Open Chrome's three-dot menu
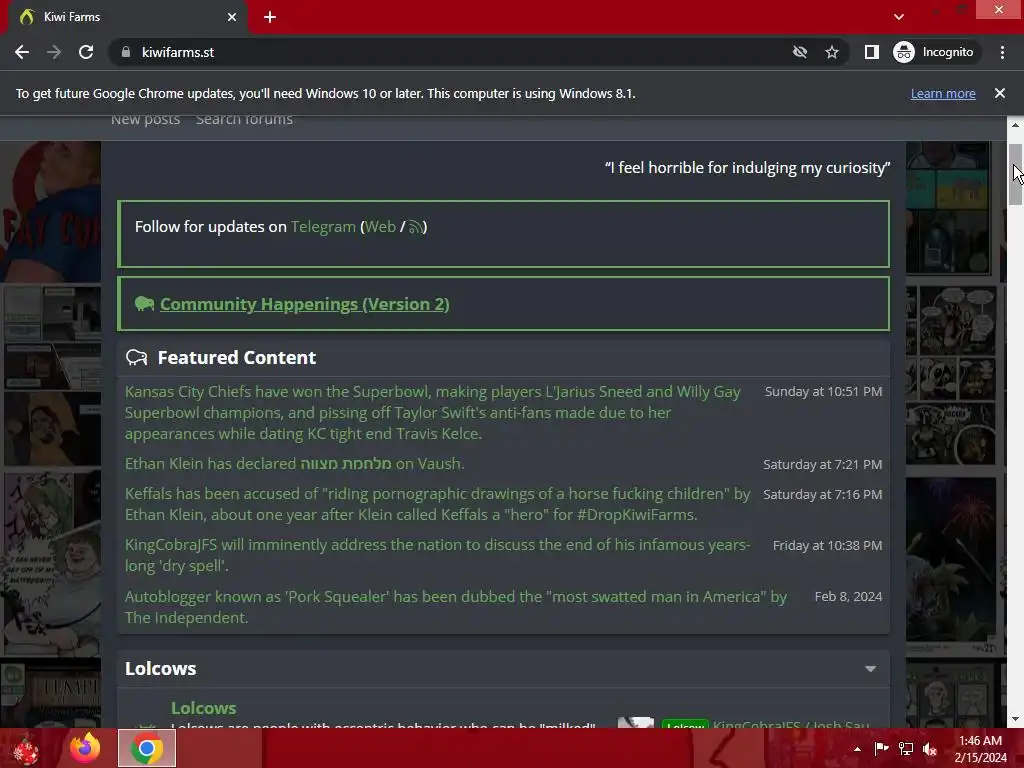This screenshot has height=768, width=1024. click(1002, 52)
